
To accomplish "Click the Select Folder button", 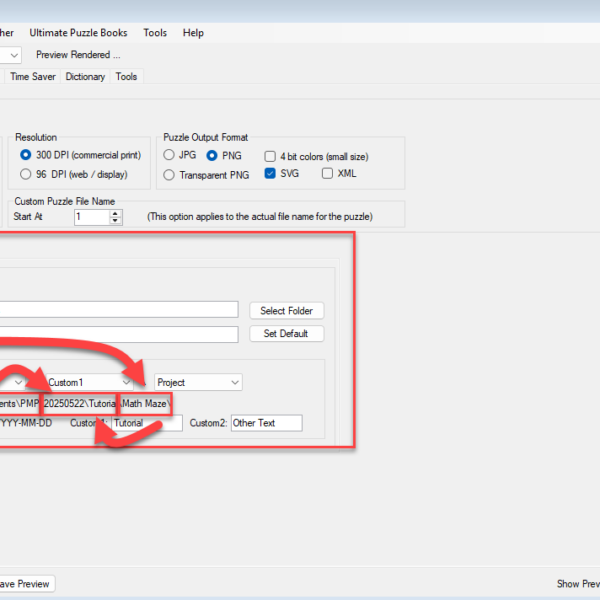I will [286, 311].
